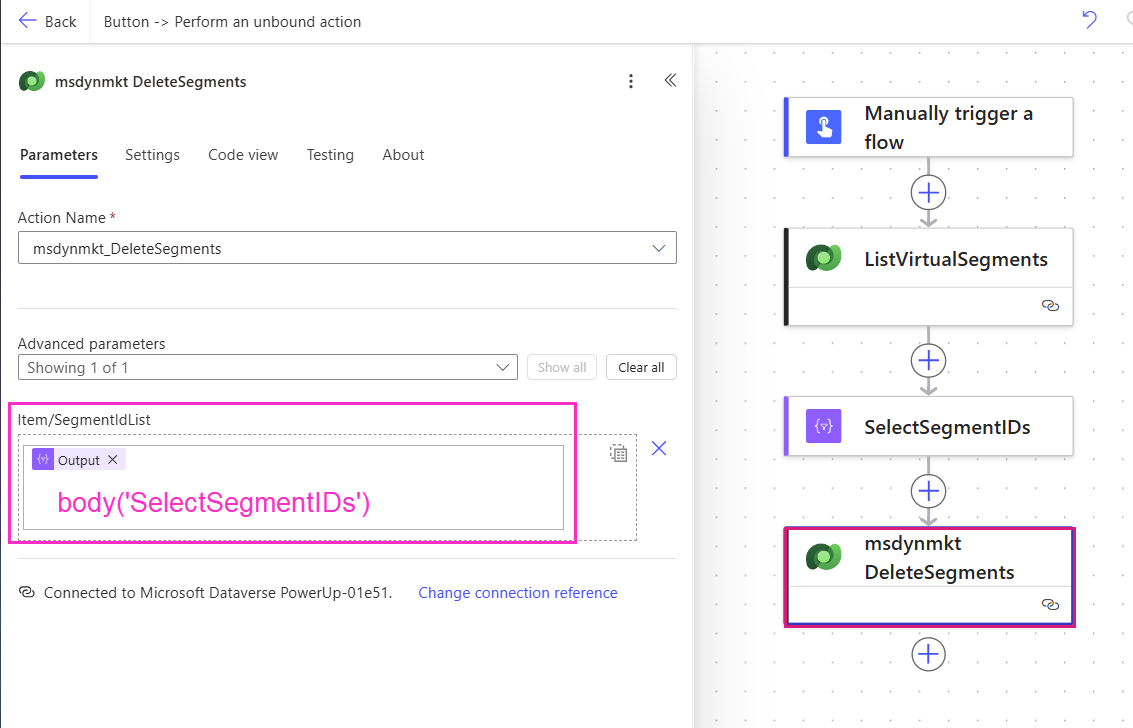Add step after SelectSegmentIDs
Image resolution: width=1133 pixels, height=728 pixels.
[x=929, y=492]
